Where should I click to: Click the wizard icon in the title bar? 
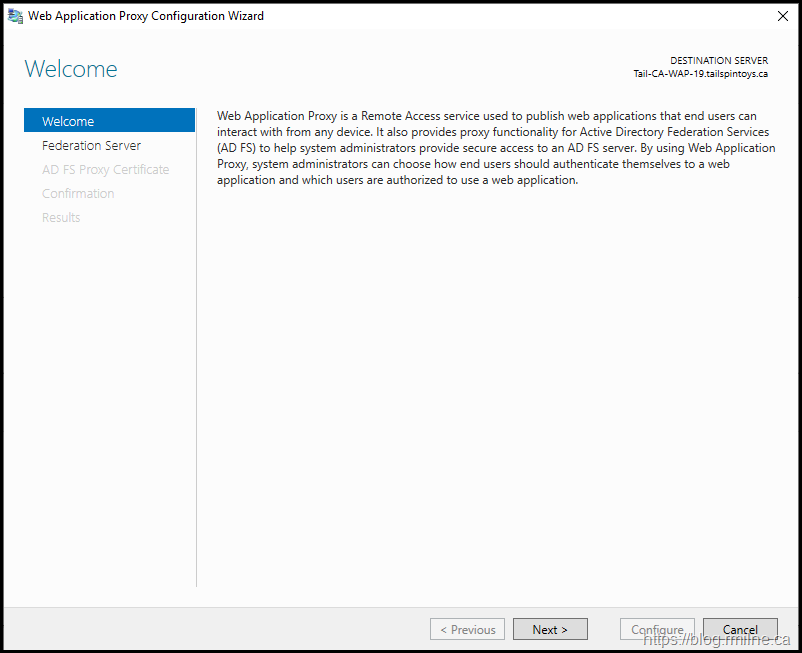15,16
